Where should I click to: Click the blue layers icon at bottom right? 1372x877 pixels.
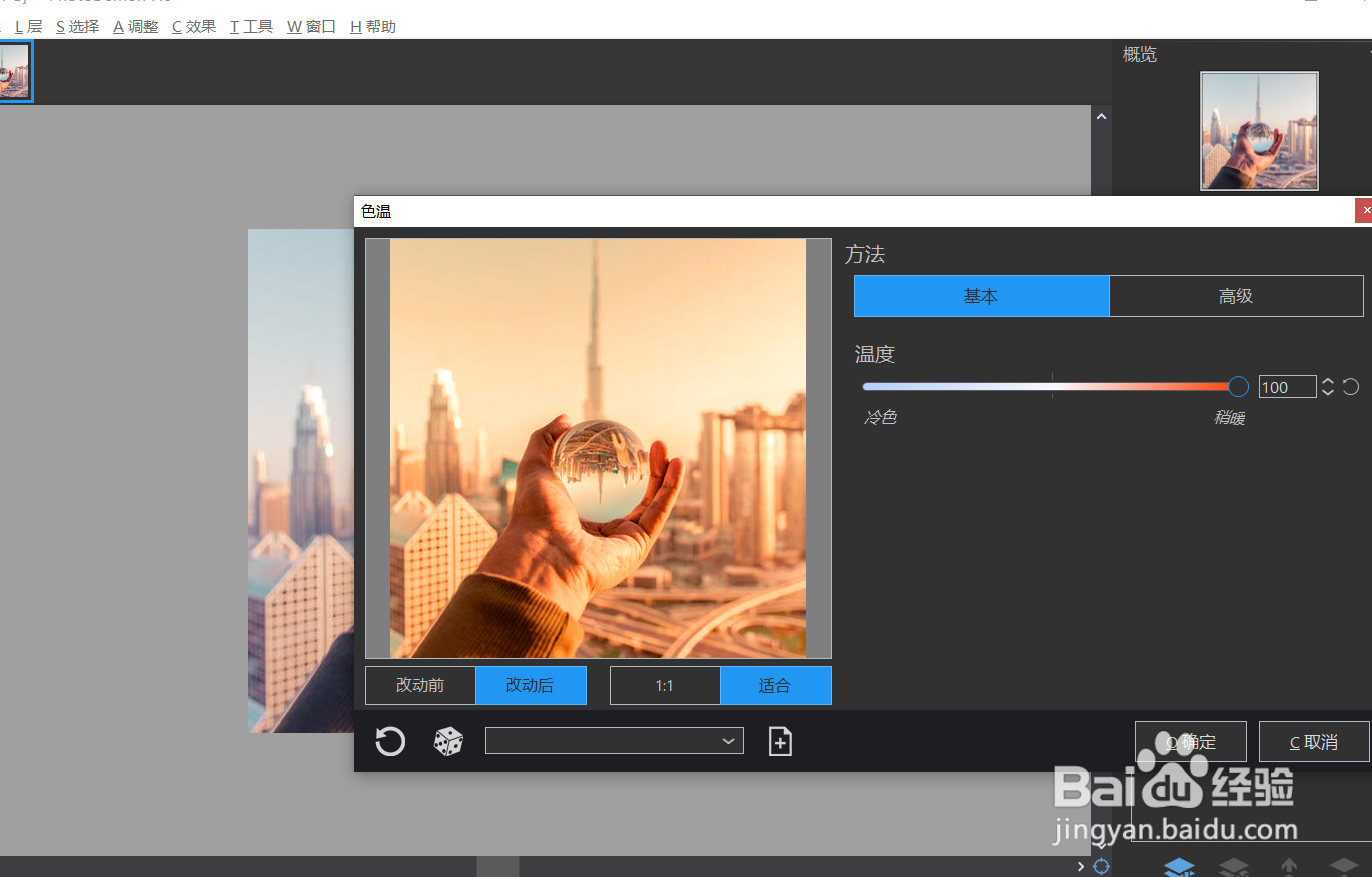1180,866
